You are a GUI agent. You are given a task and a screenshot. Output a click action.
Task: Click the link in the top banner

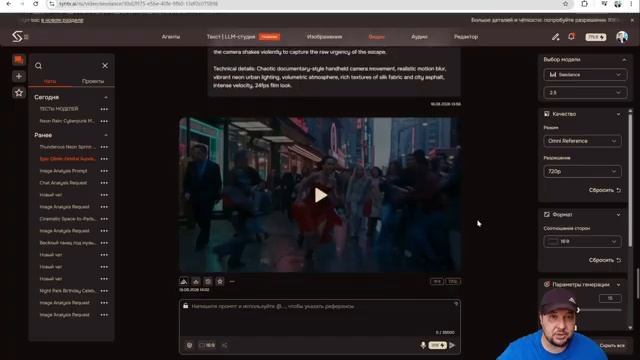(62, 20)
